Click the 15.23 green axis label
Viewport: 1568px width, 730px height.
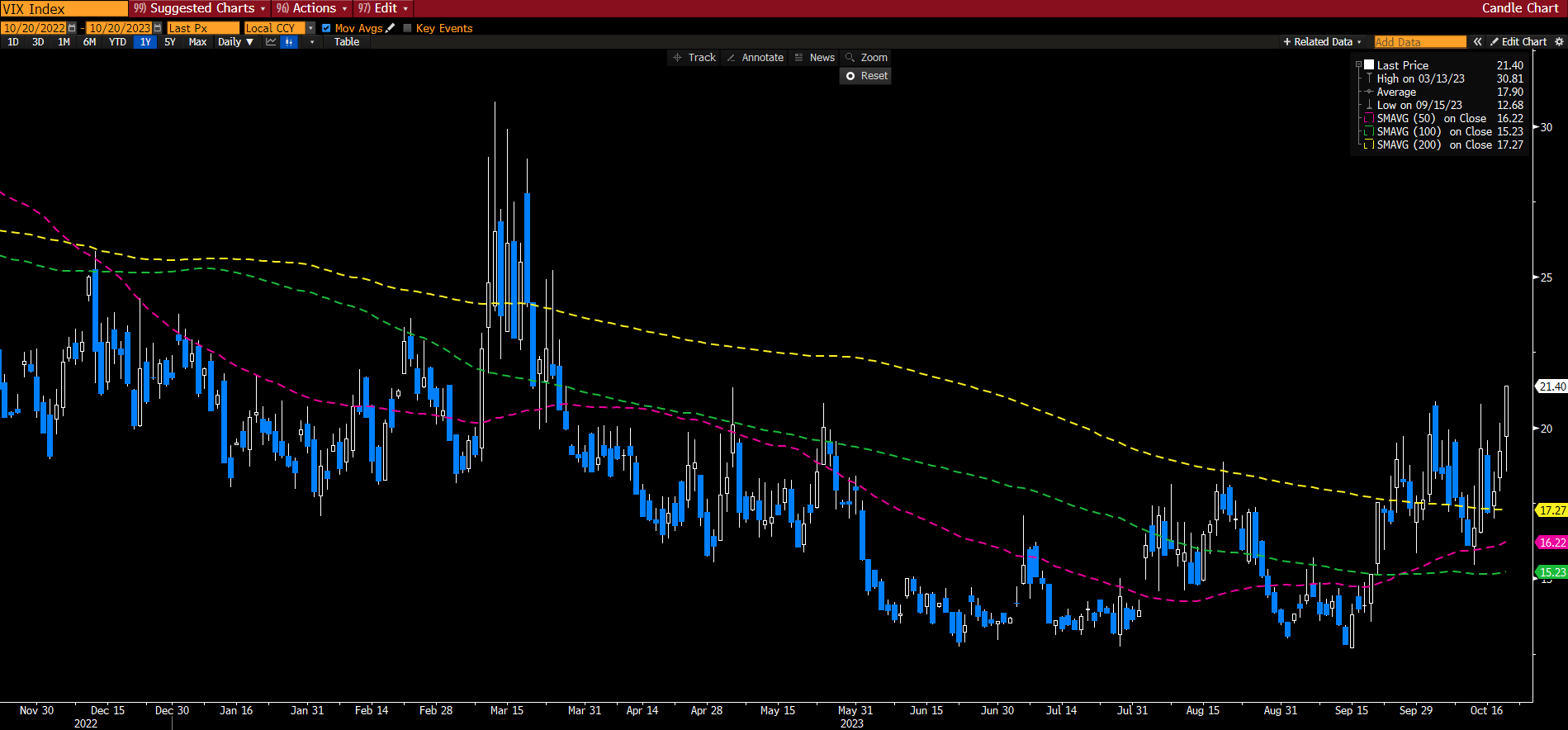[1551, 572]
